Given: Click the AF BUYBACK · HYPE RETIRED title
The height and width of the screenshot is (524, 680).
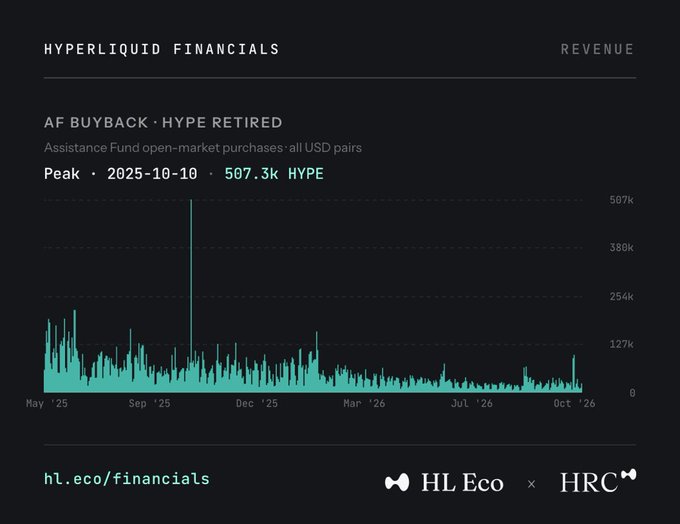Looking at the screenshot, I should point(163,122).
